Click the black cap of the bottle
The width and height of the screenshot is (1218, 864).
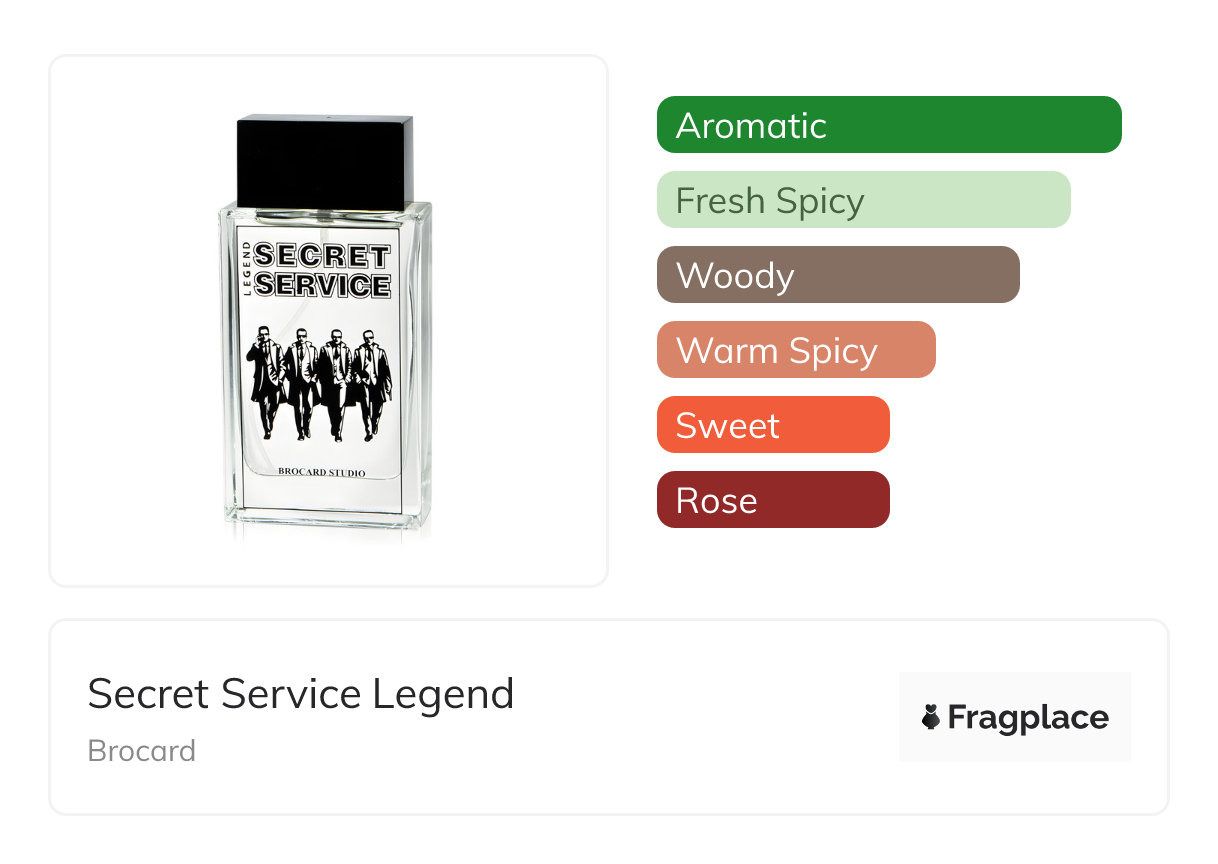324,162
